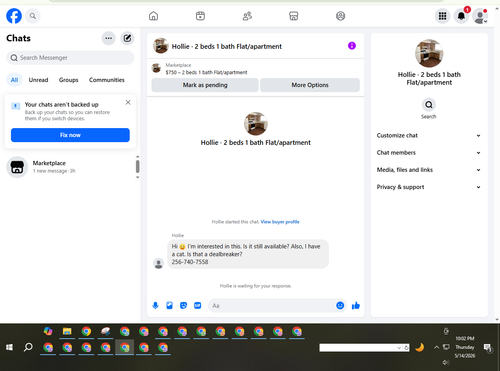500x371 pixels.
Task: Click the moon night-mode tray icon
Action: (419, 348)
